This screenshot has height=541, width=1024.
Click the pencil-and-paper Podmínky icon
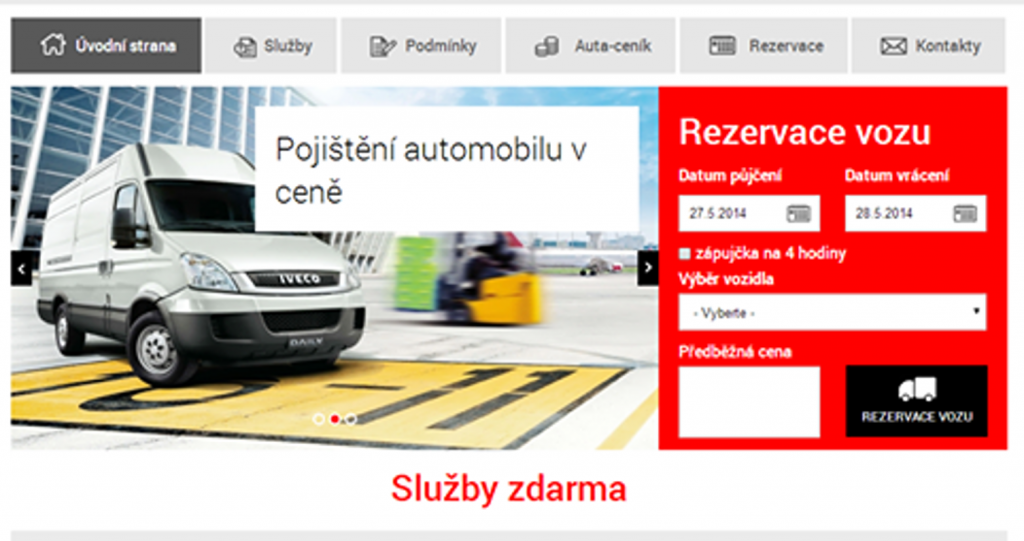coord(382,46)
